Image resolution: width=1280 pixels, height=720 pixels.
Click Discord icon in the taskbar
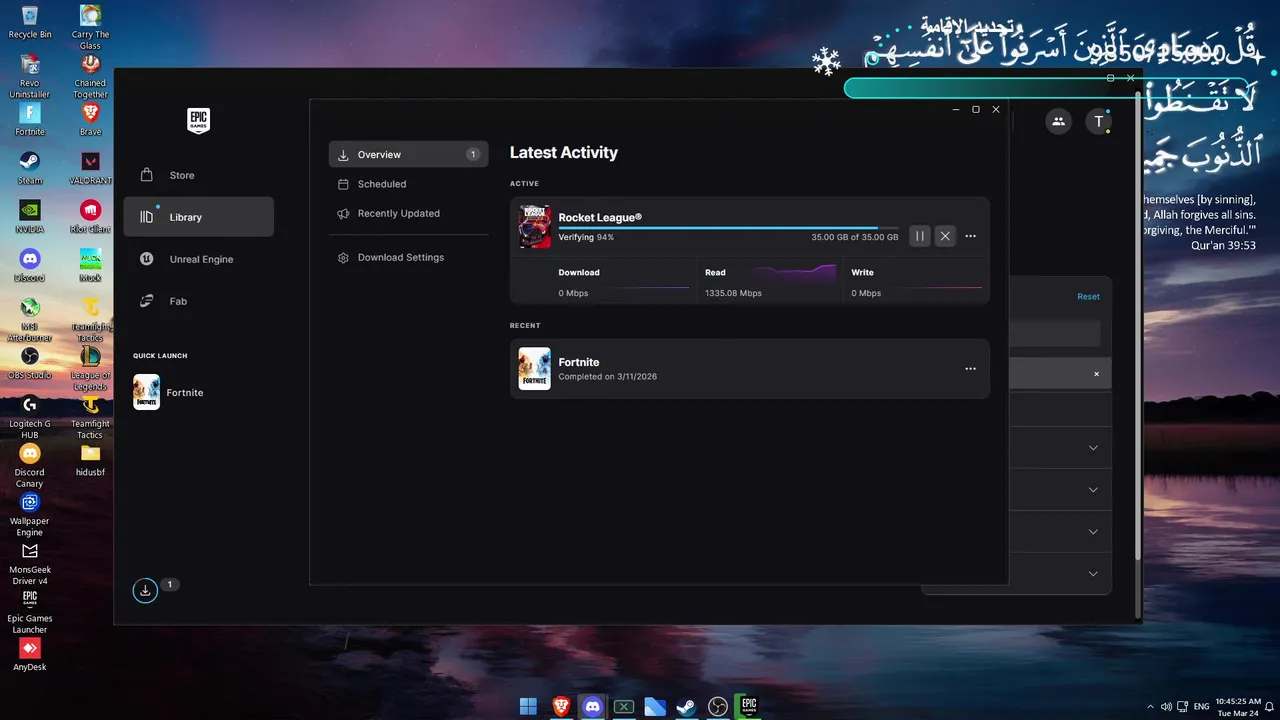coord(592,707)
